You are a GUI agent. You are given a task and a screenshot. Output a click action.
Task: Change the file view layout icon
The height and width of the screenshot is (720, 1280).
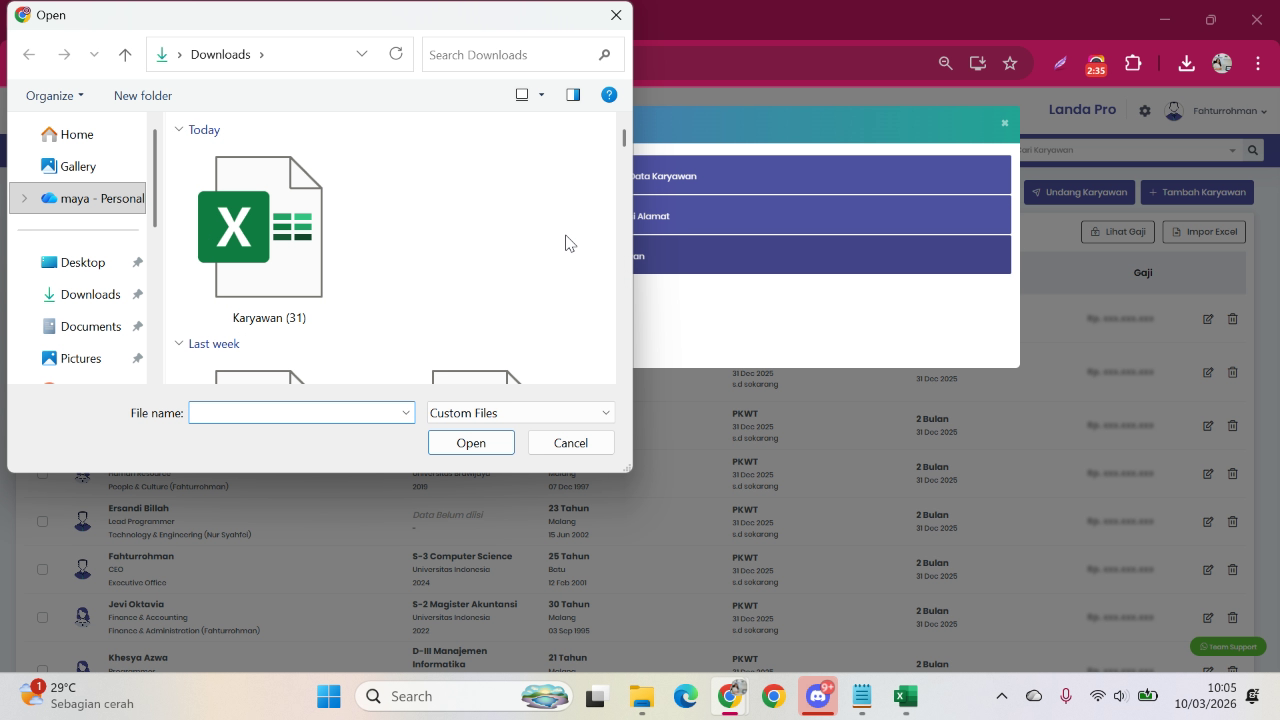tap(522, 95)
